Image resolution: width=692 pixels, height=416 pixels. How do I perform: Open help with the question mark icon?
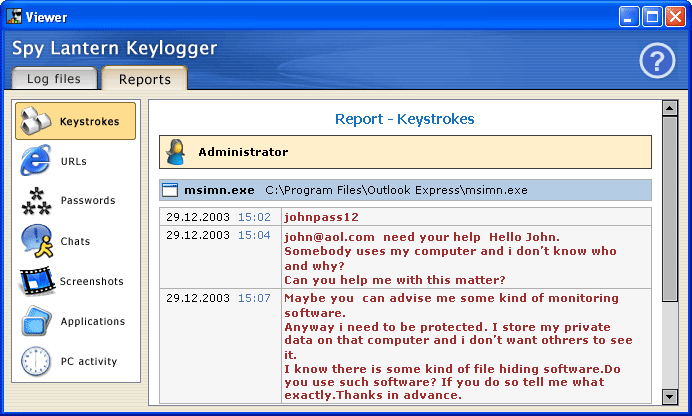(657, 60)
